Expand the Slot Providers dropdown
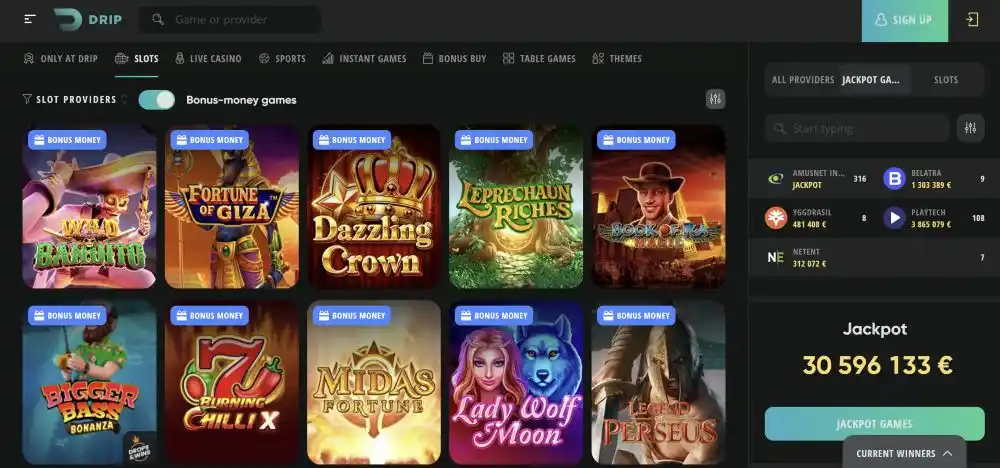The height and width of the screenshot is (468, 1000). 75,99
